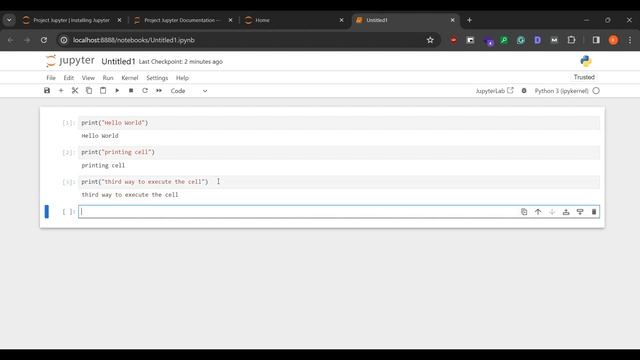Interrupt the kernel with the stop icon
The height and width of the screenshot is (360, 640).
131,91
